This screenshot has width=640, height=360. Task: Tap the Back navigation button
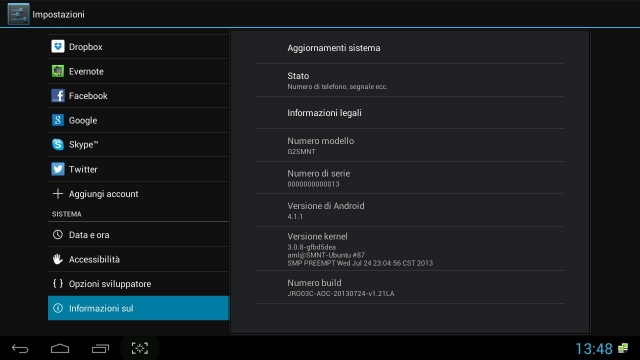tap(20, 348)
